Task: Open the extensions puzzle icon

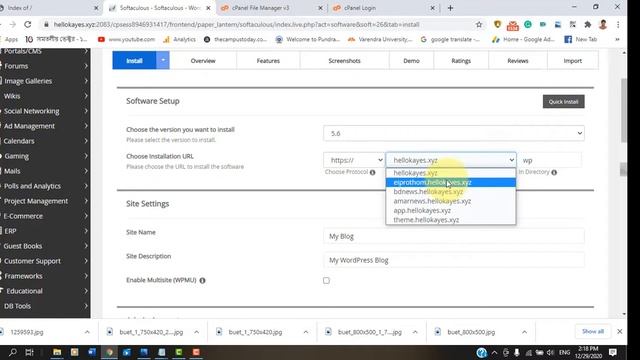Action: pos(588,24)
